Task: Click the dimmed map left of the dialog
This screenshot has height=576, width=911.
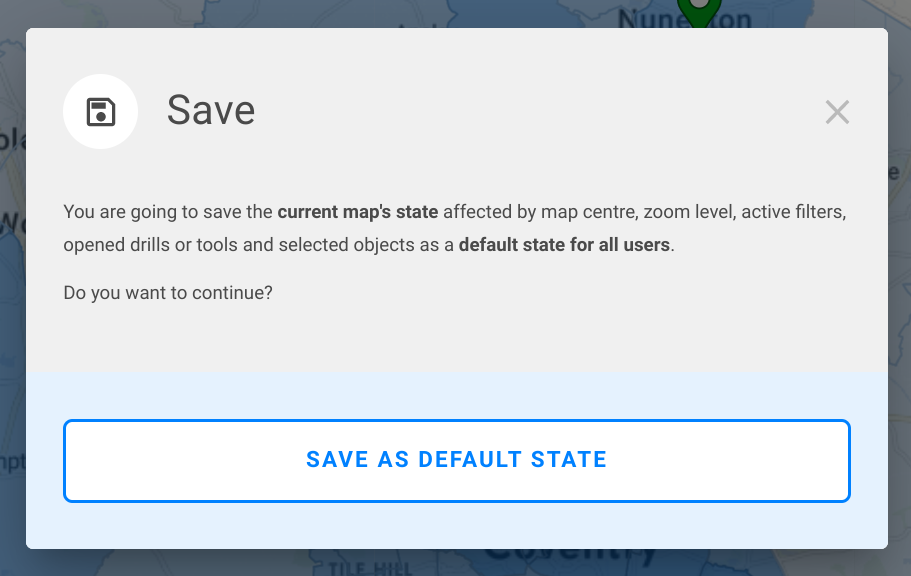Action: tap(12, 300)
